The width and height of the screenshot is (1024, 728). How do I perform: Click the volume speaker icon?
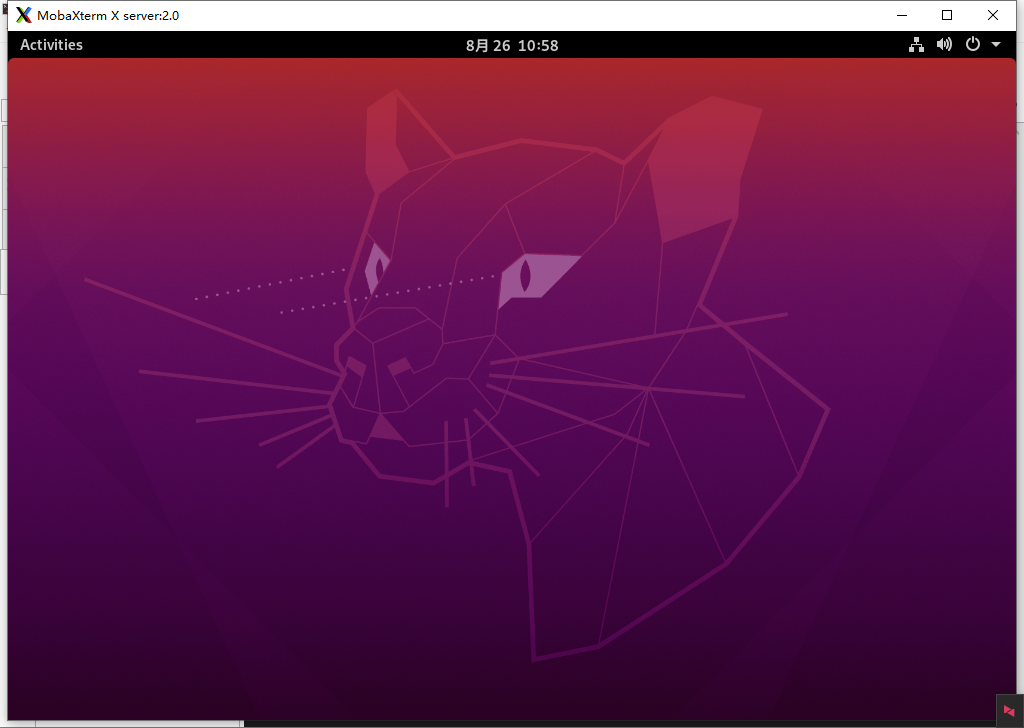[x=944, y=44]
